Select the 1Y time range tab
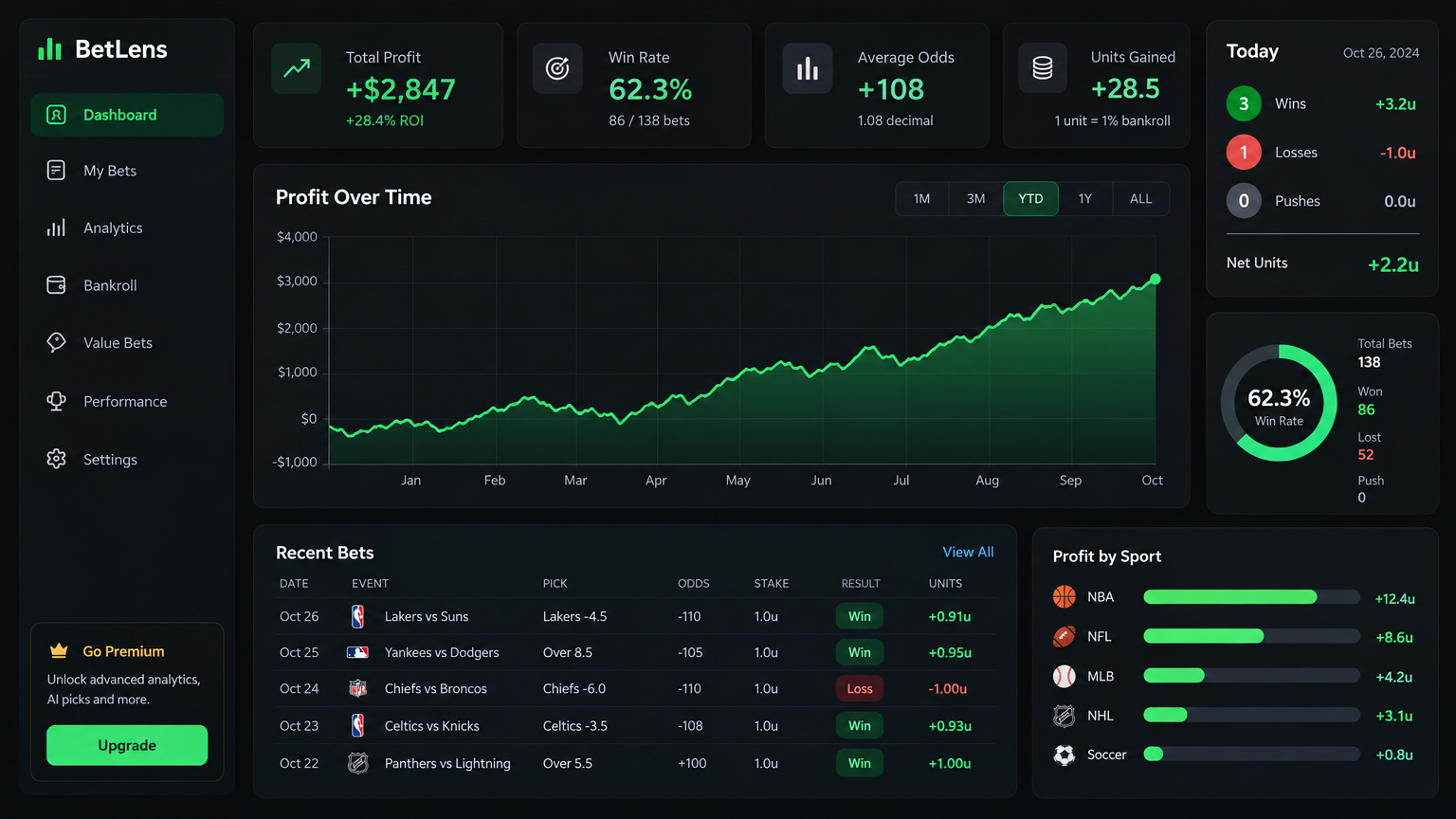The width and height of the screenshot is (1456, 819). tap(1085, 199)
